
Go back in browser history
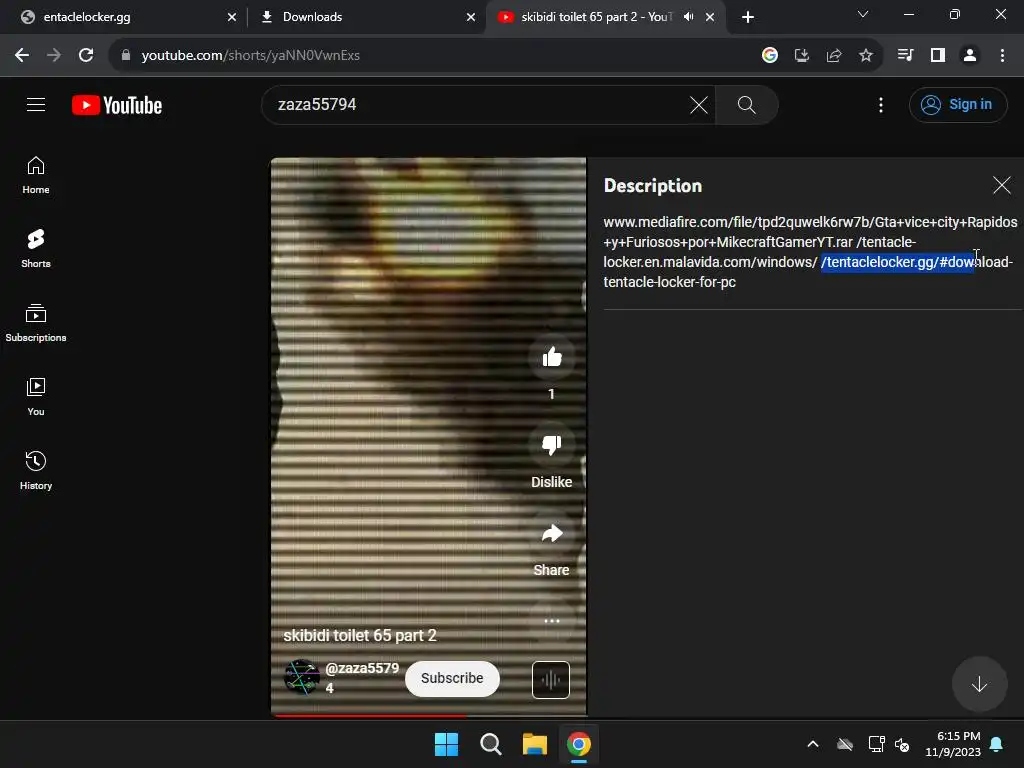pos(22,56)
